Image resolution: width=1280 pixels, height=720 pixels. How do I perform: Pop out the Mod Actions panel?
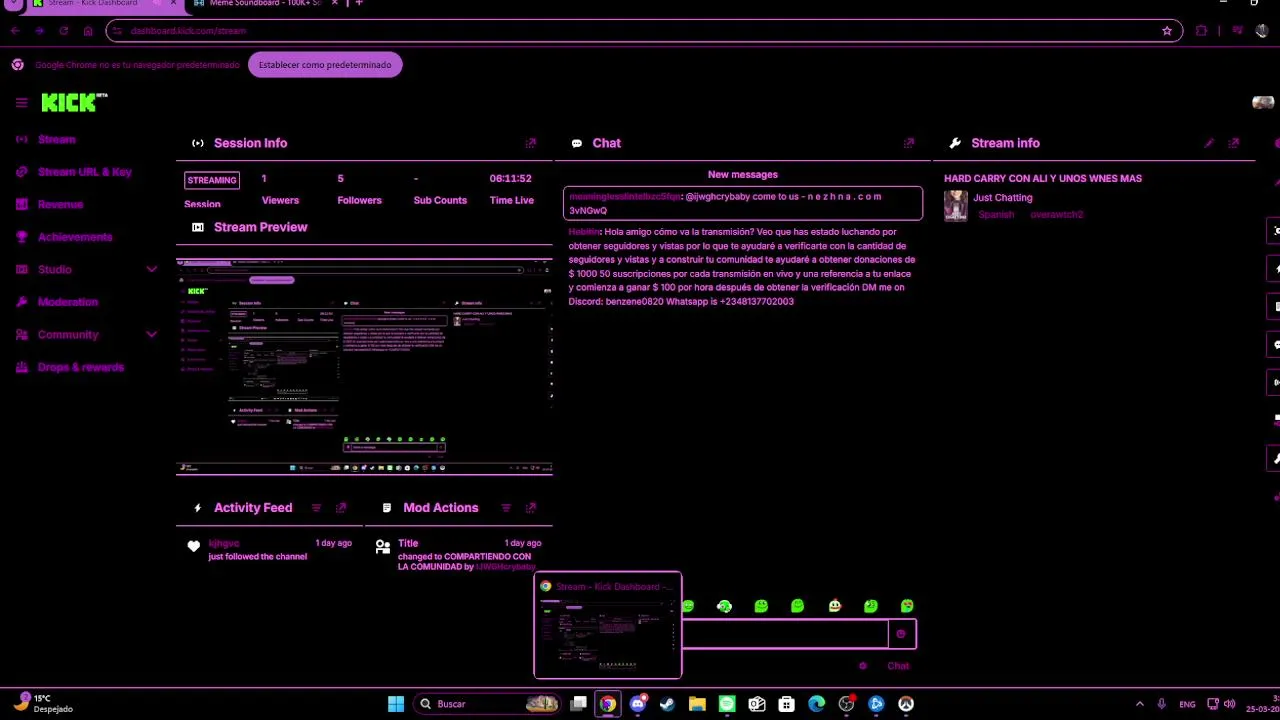coord(531,508)
